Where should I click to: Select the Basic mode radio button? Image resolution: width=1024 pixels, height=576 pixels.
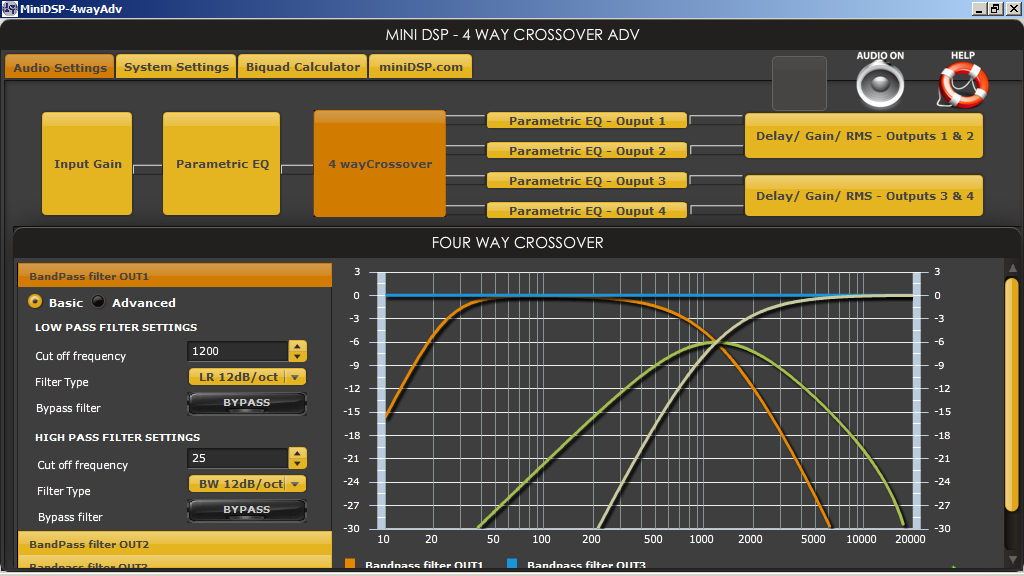(x=35, y=302)
